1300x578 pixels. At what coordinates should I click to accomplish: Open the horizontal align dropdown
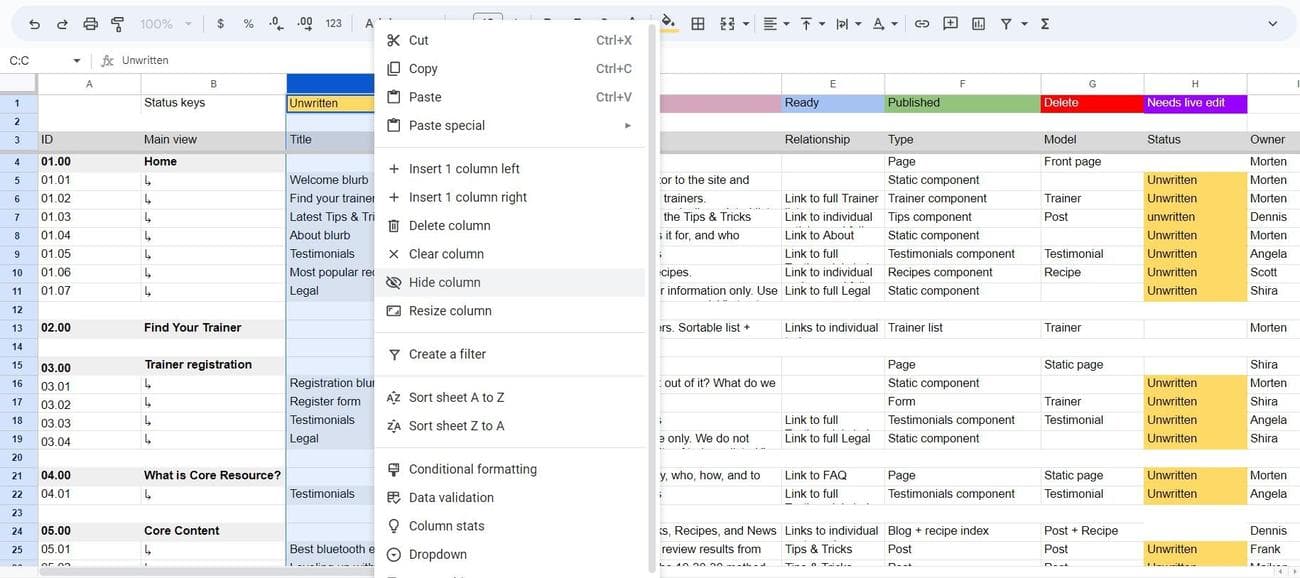pos(776,24)
